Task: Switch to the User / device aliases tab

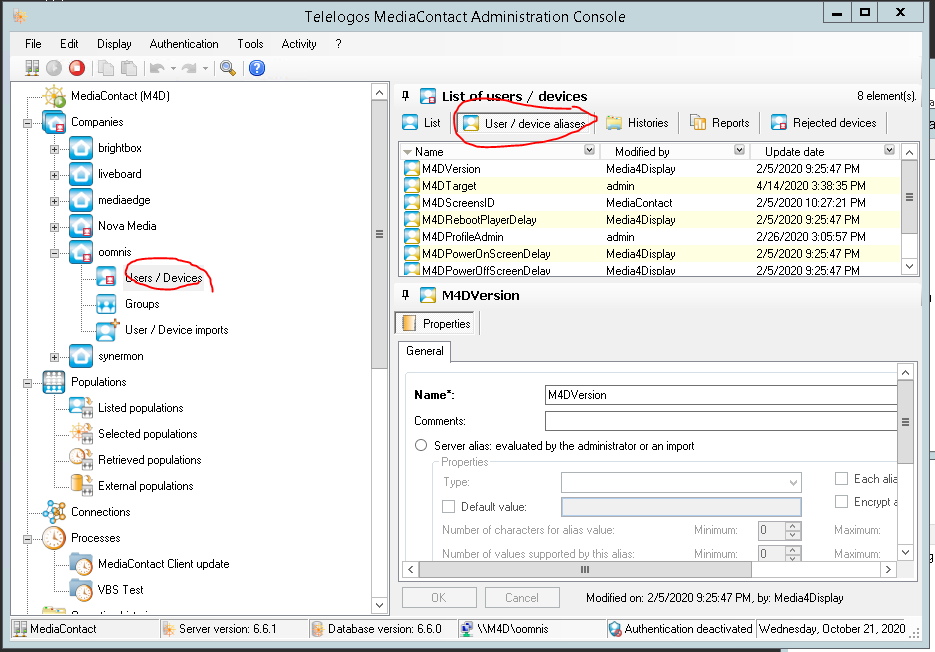Action: point(525,123)
